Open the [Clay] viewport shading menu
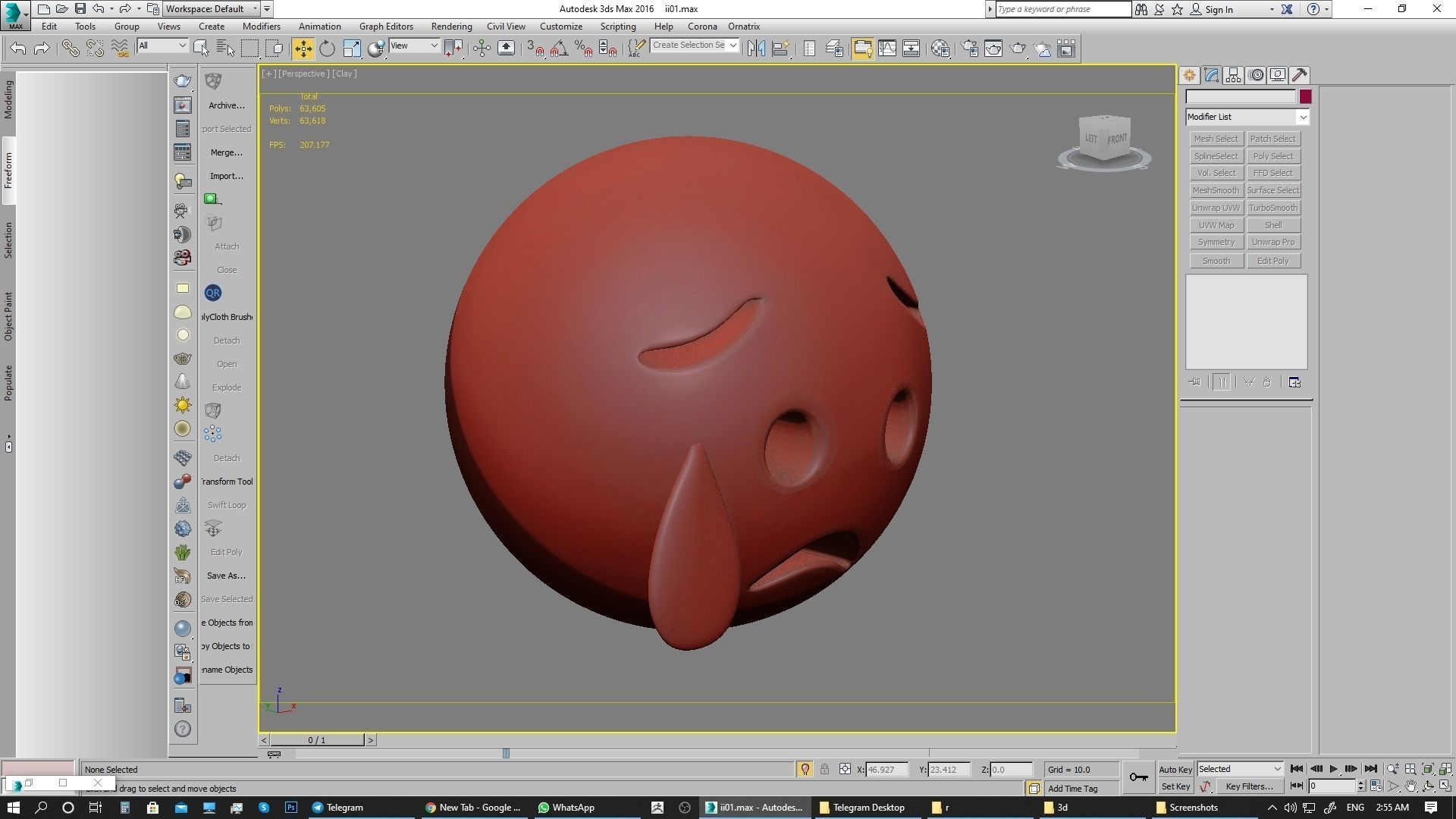The image size is (1456, 819). coord(344,74)
